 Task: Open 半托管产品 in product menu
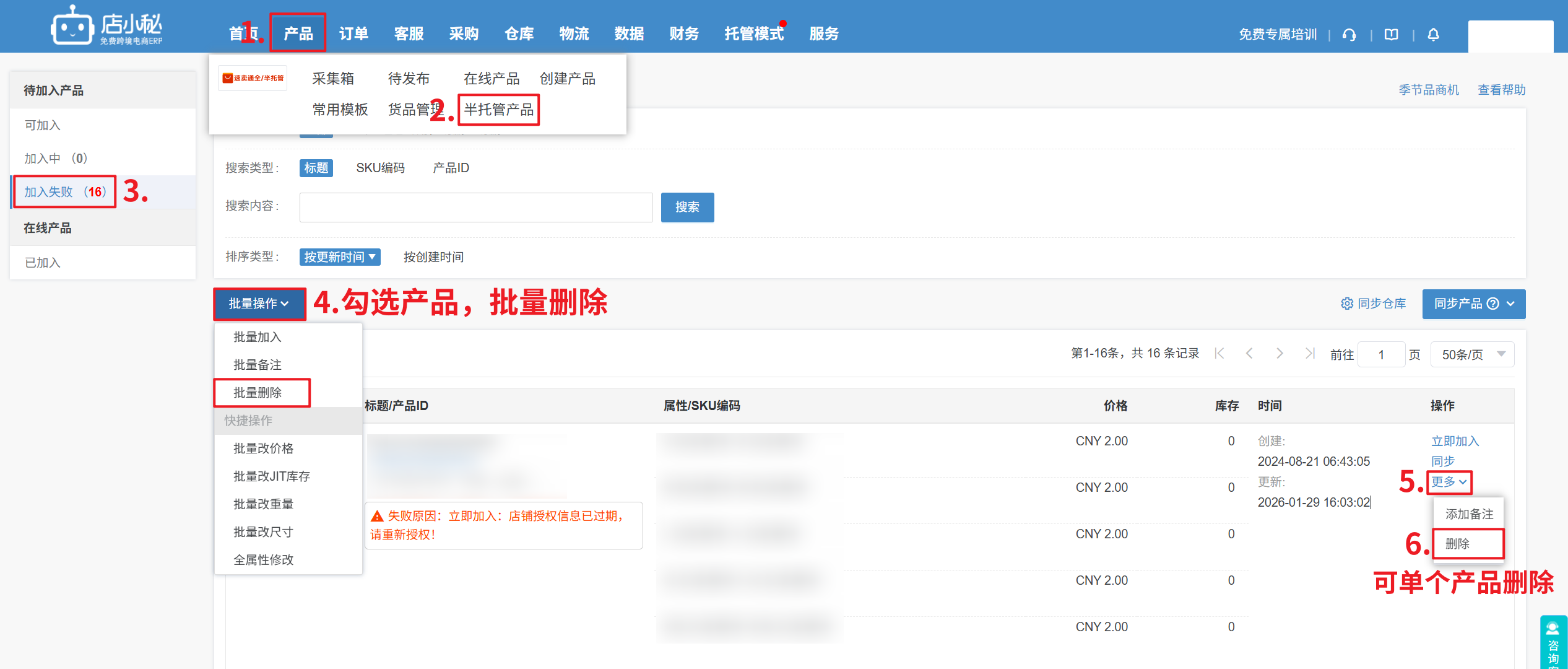click(498, 110)
